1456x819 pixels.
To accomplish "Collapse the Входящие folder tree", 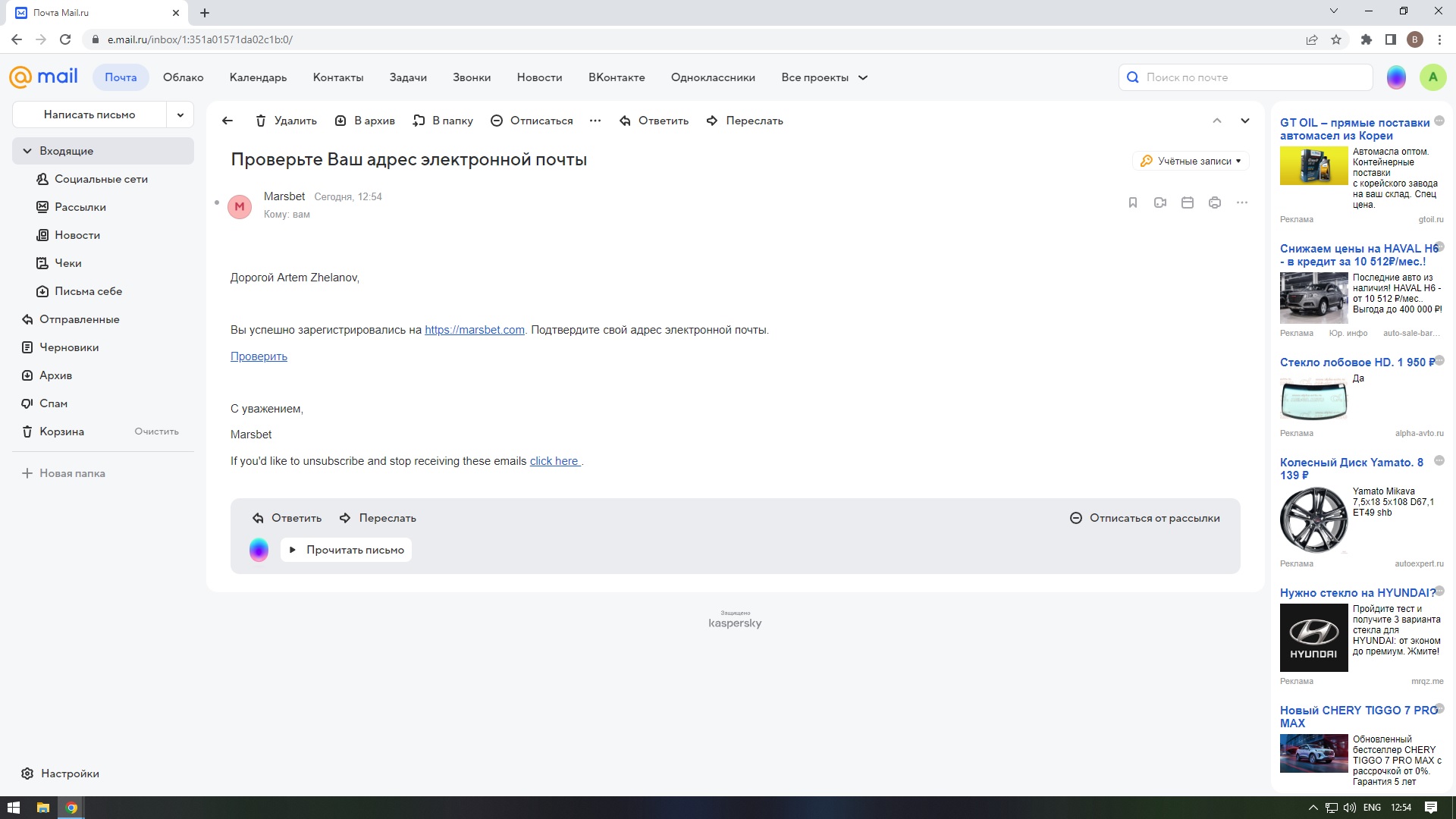I will click(x=27, y=151).
